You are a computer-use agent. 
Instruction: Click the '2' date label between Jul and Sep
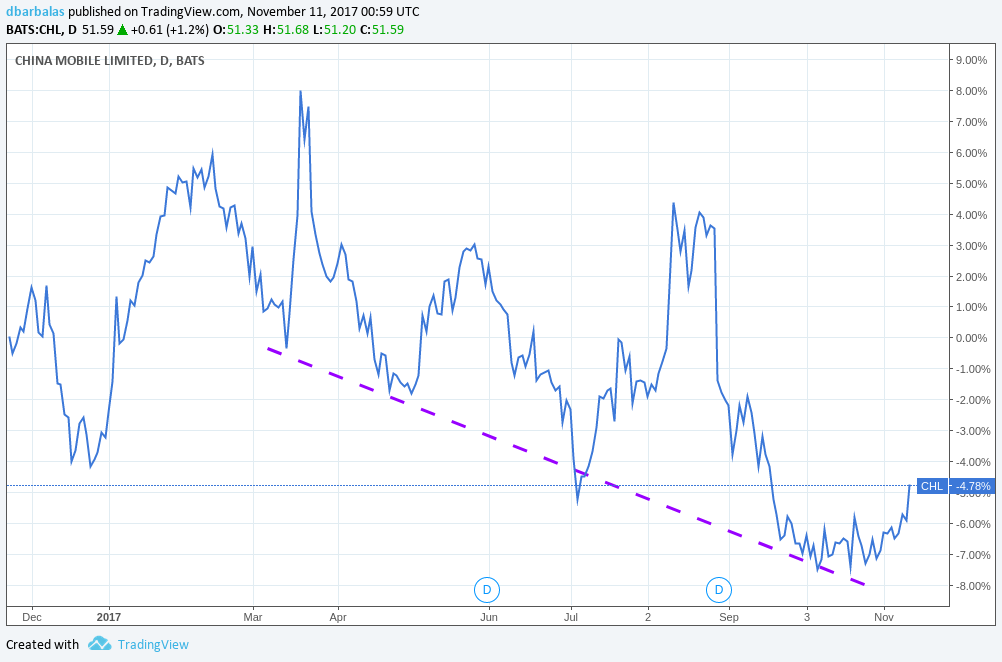[648, 617]
